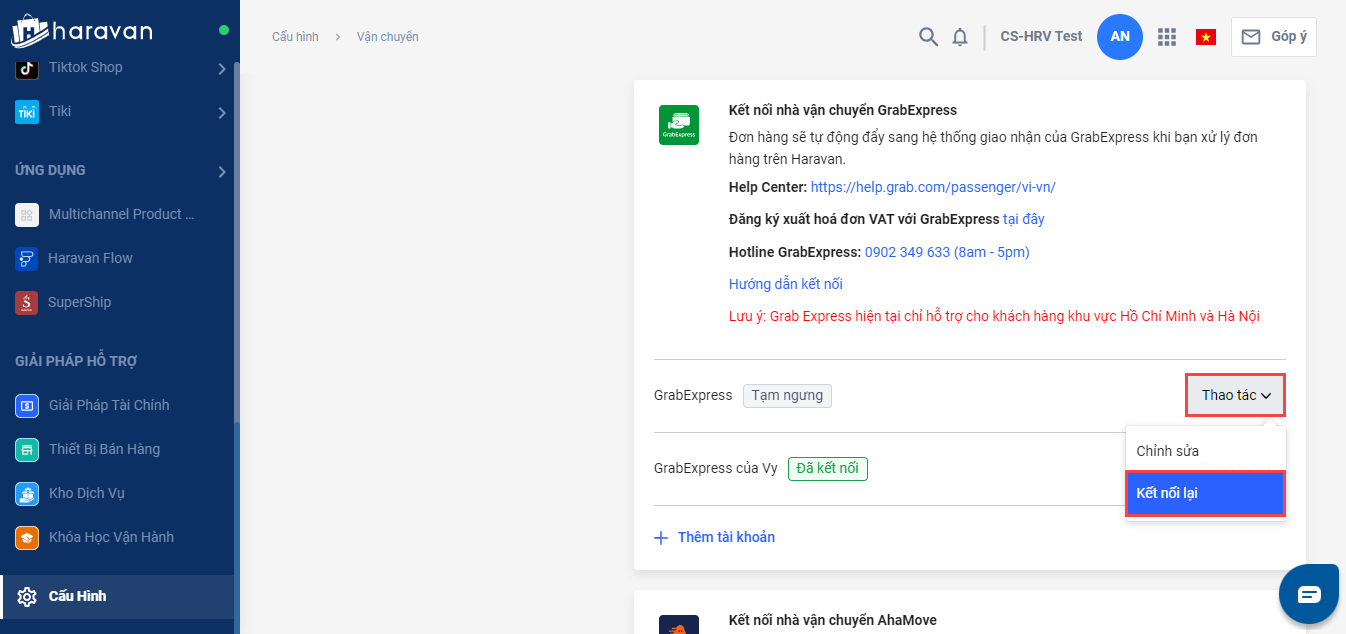Go to Cấu hình breadcrumb
1346x634 pixels.
pyautogui.click(x=295, y=37)
